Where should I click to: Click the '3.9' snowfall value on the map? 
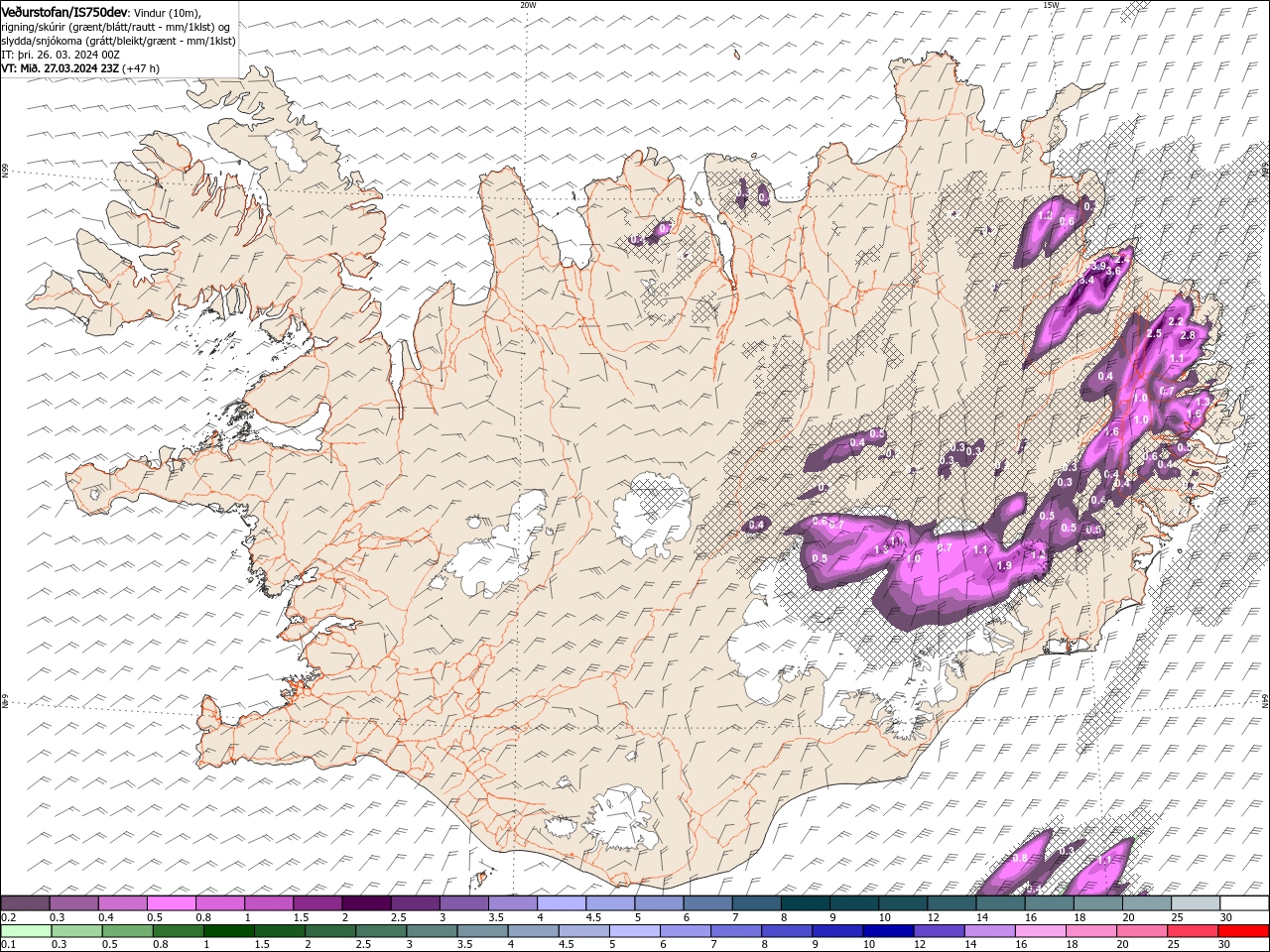click(1098, 266)
